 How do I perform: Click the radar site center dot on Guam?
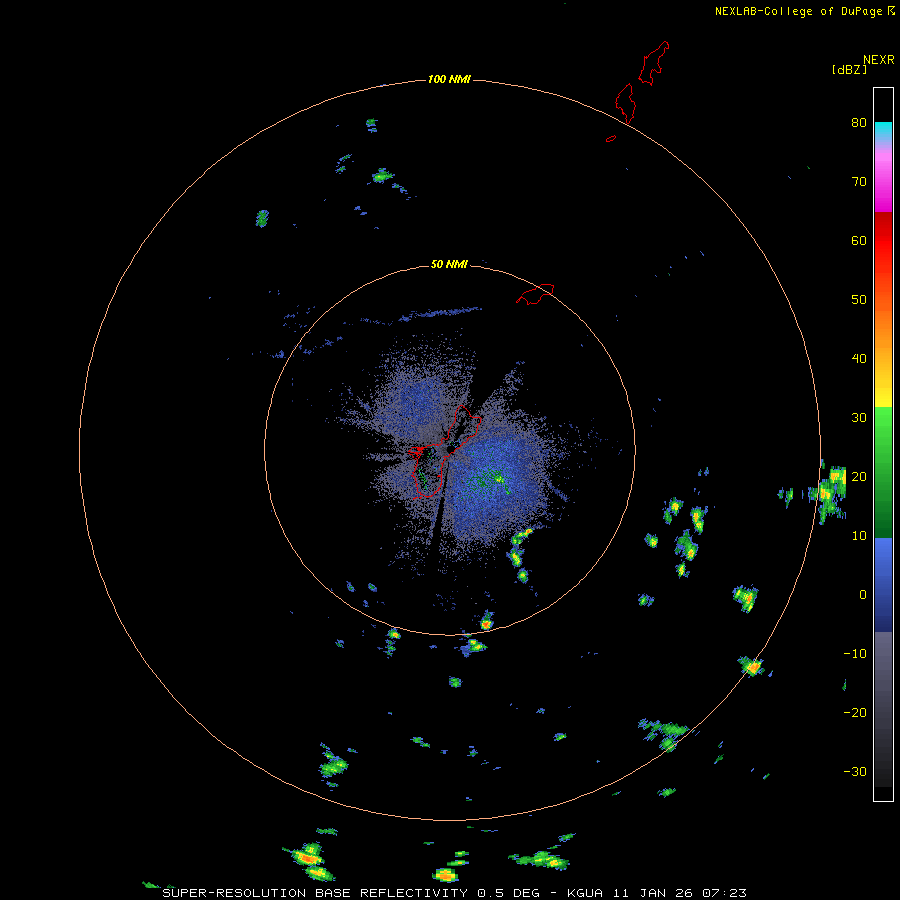pyautogui.click(x=451, y=449)
